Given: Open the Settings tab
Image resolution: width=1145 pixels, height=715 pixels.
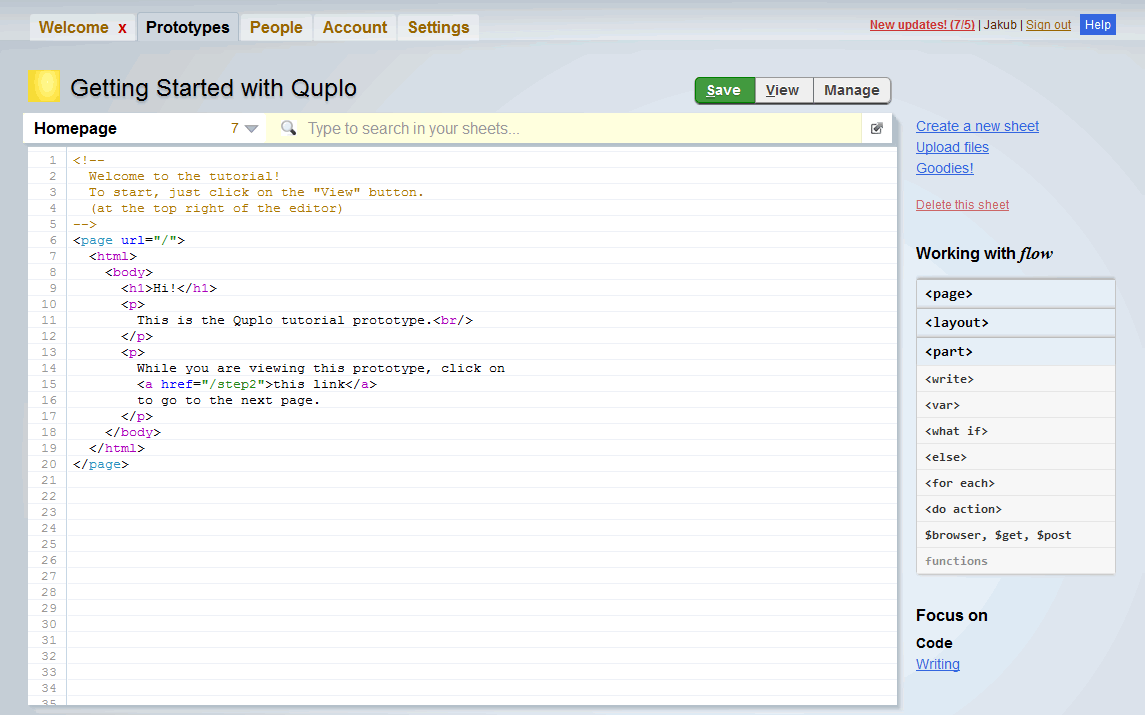Looking at the screenshot, I should click(438, 28).
